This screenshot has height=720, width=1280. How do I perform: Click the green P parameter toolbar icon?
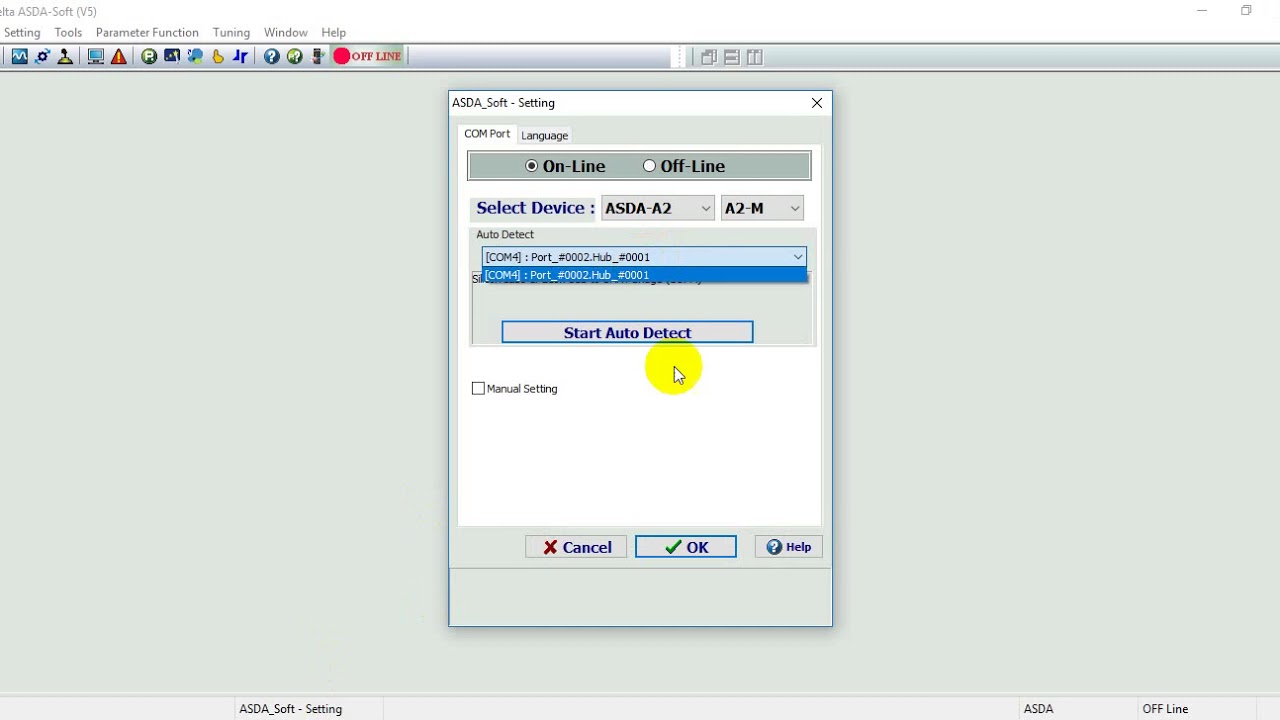point(149,57)
